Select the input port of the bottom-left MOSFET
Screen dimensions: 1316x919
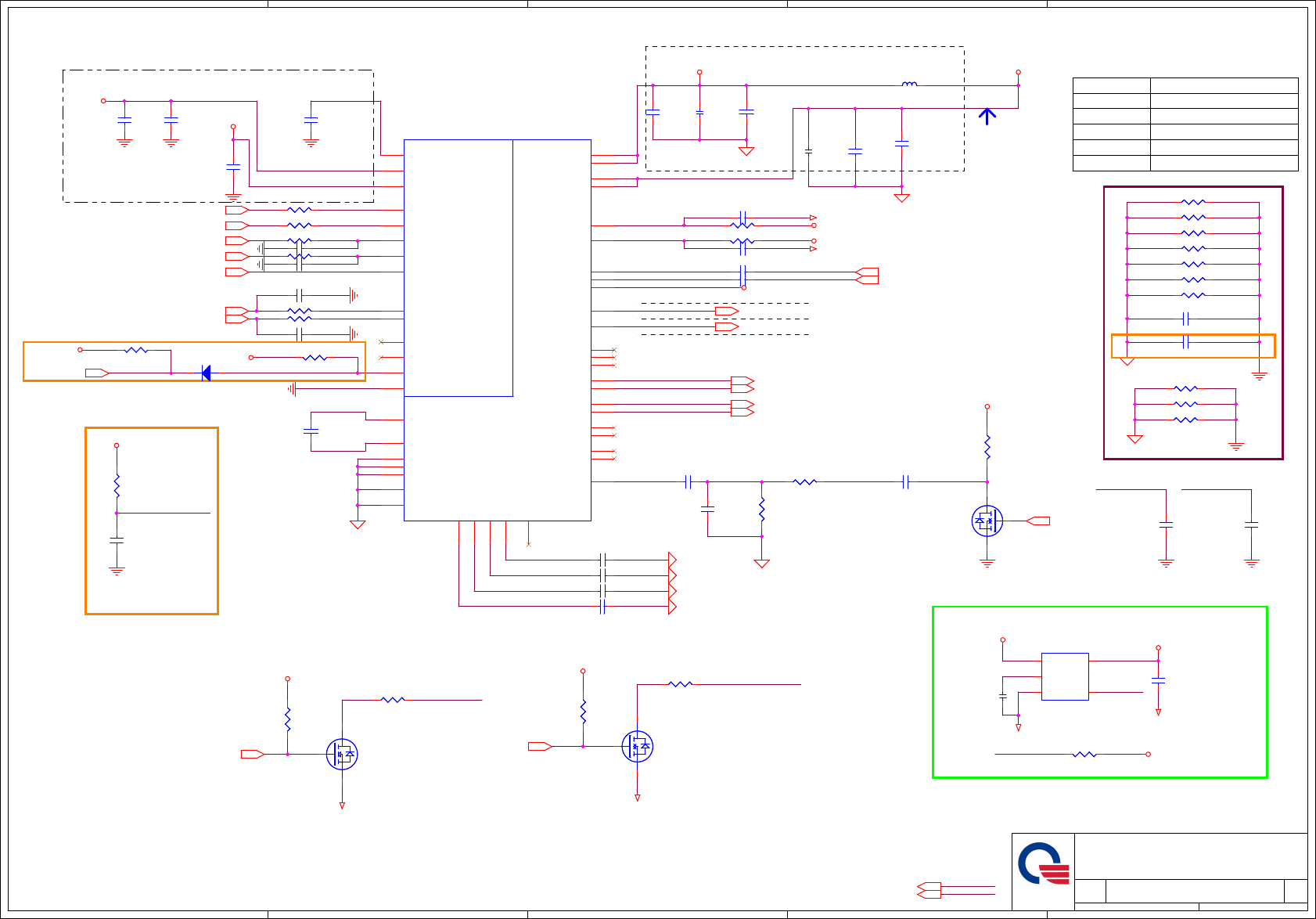pos(253,754)
